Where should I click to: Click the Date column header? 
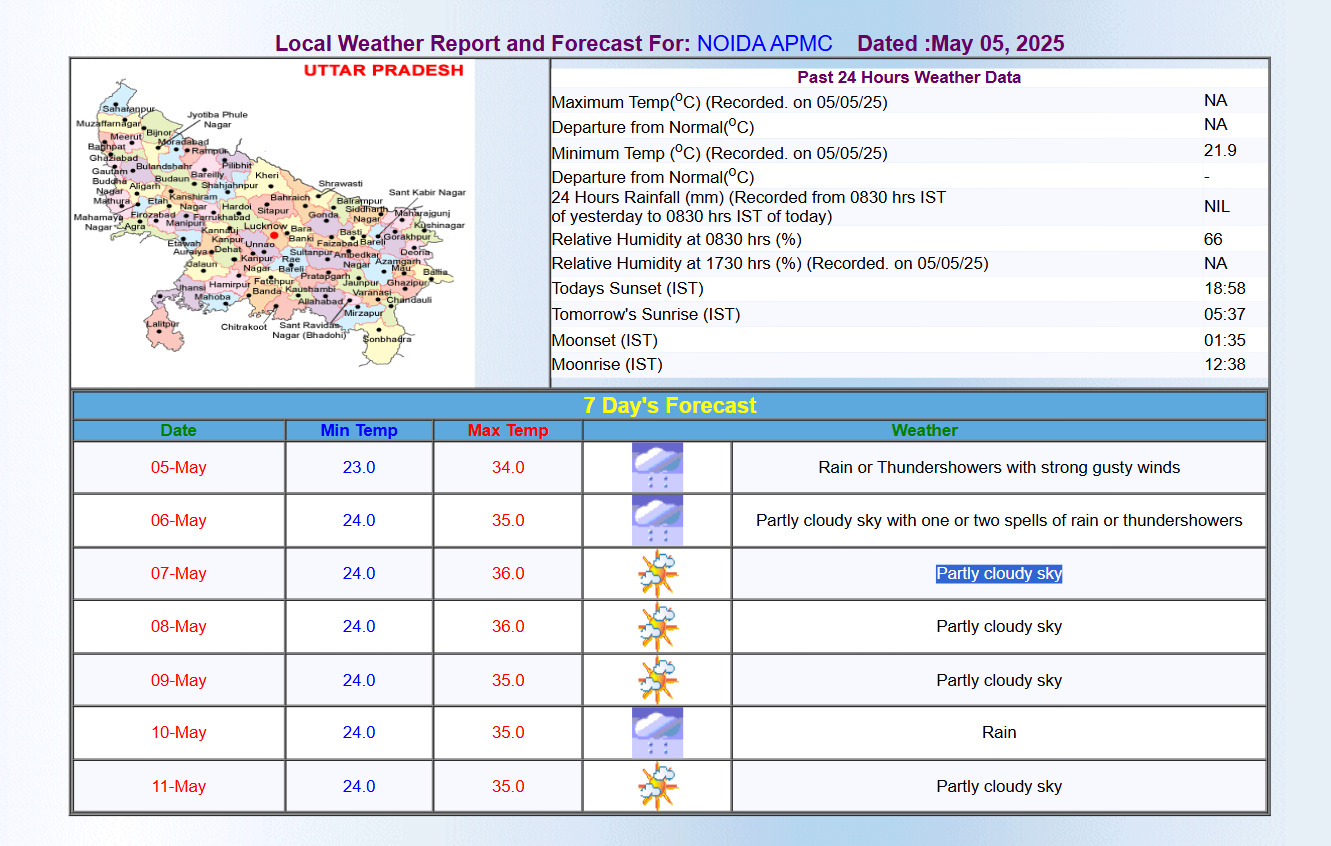click(x=179, y=431)
